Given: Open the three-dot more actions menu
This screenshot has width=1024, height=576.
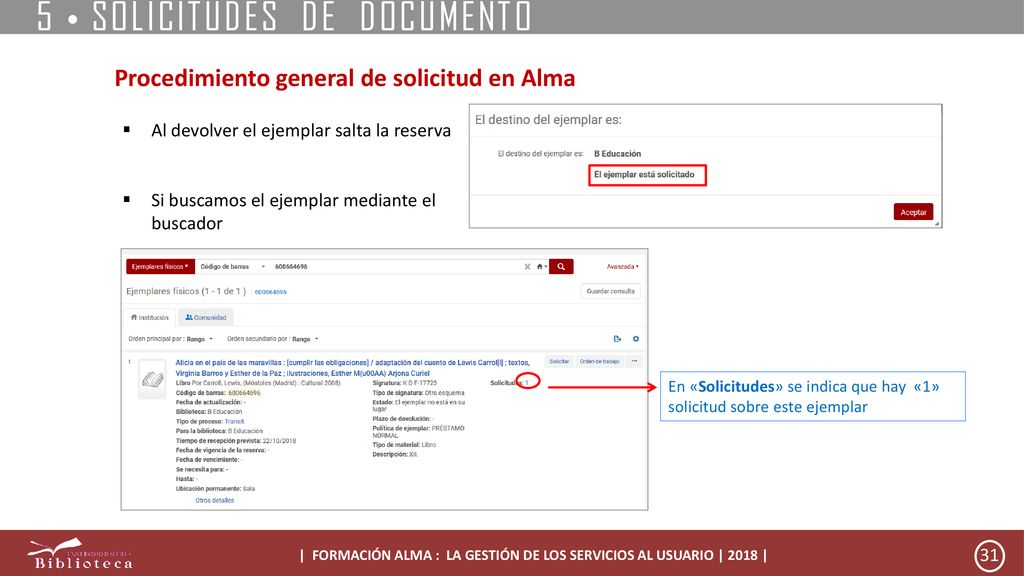Looking at the screenshot, I should 634,361.
